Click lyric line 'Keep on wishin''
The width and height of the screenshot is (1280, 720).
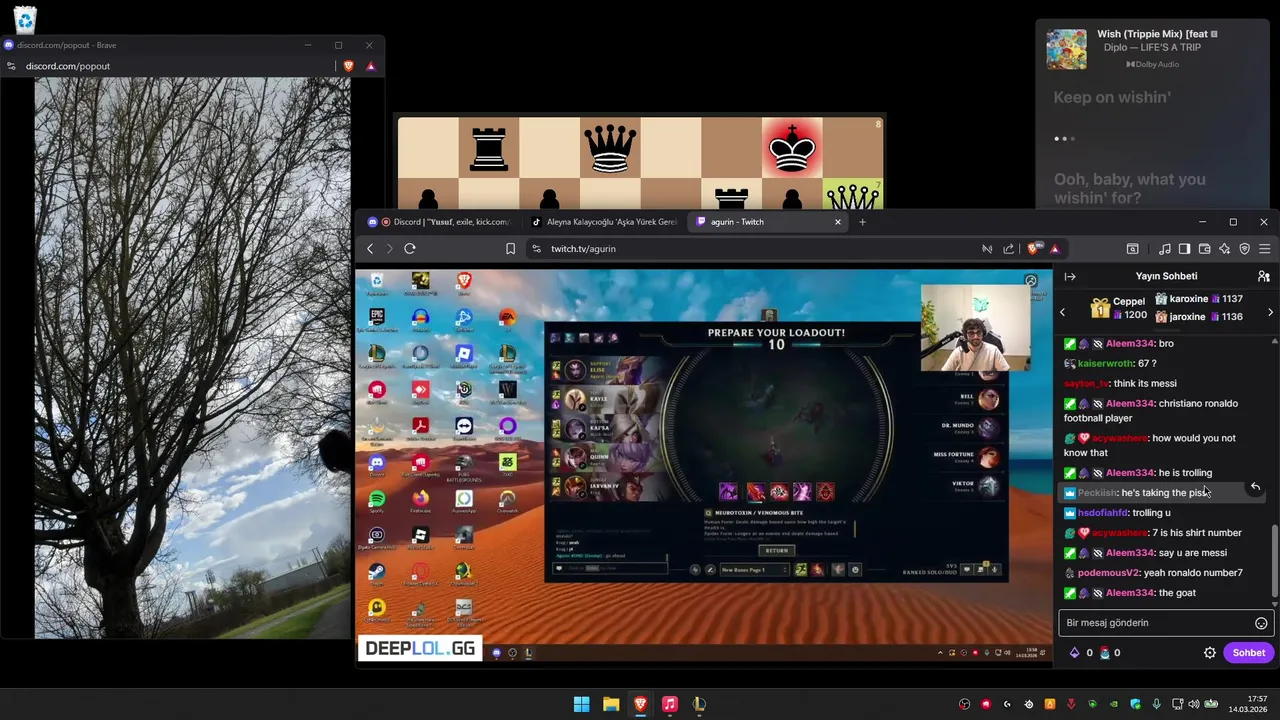coord(1112,98)
